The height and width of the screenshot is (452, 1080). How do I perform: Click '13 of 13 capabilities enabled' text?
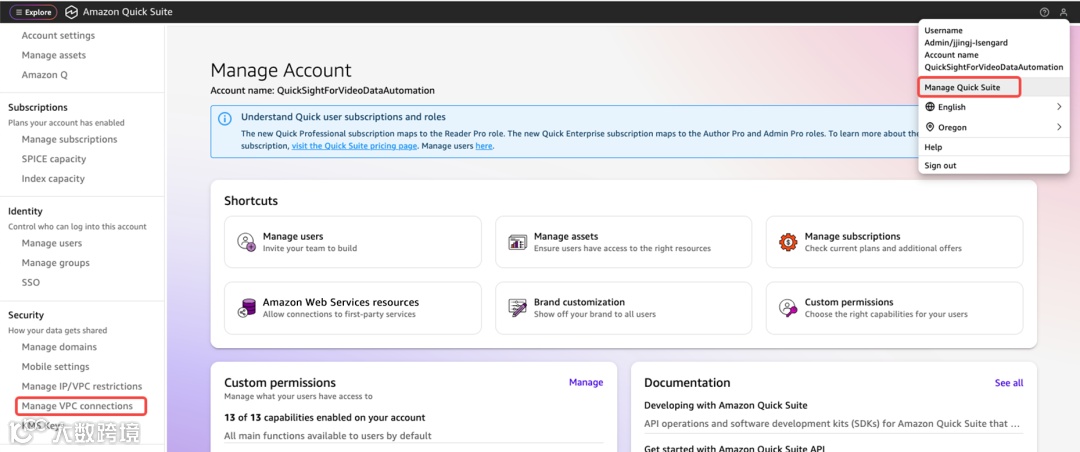pos(324,418)
